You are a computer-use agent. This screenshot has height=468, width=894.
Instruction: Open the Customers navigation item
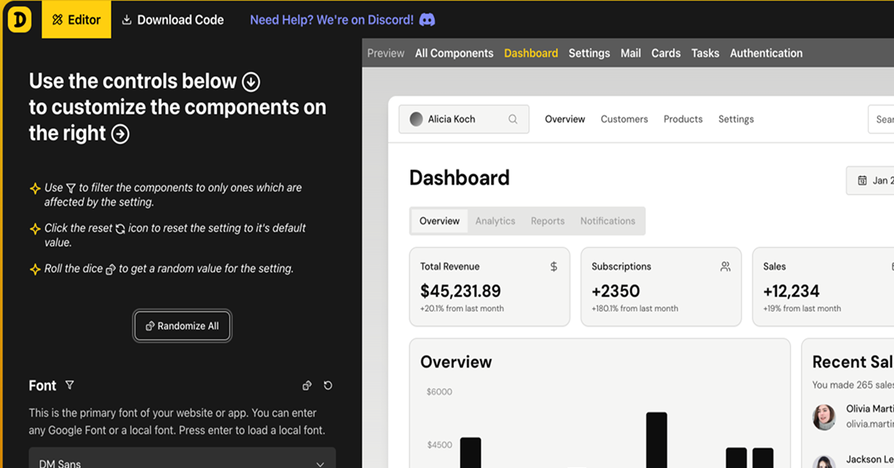[624, 119]
